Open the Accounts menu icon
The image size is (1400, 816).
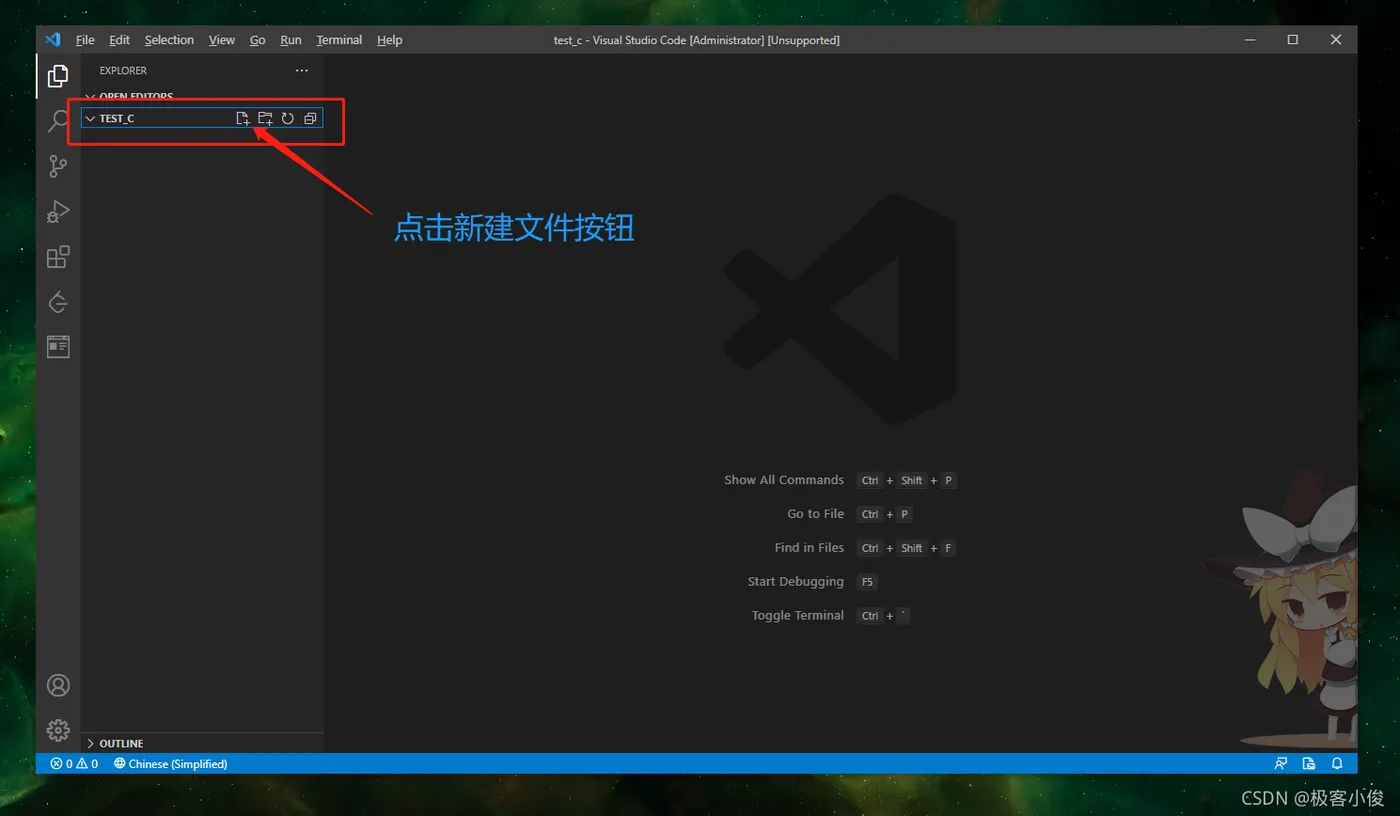click(x=58, y=685)
